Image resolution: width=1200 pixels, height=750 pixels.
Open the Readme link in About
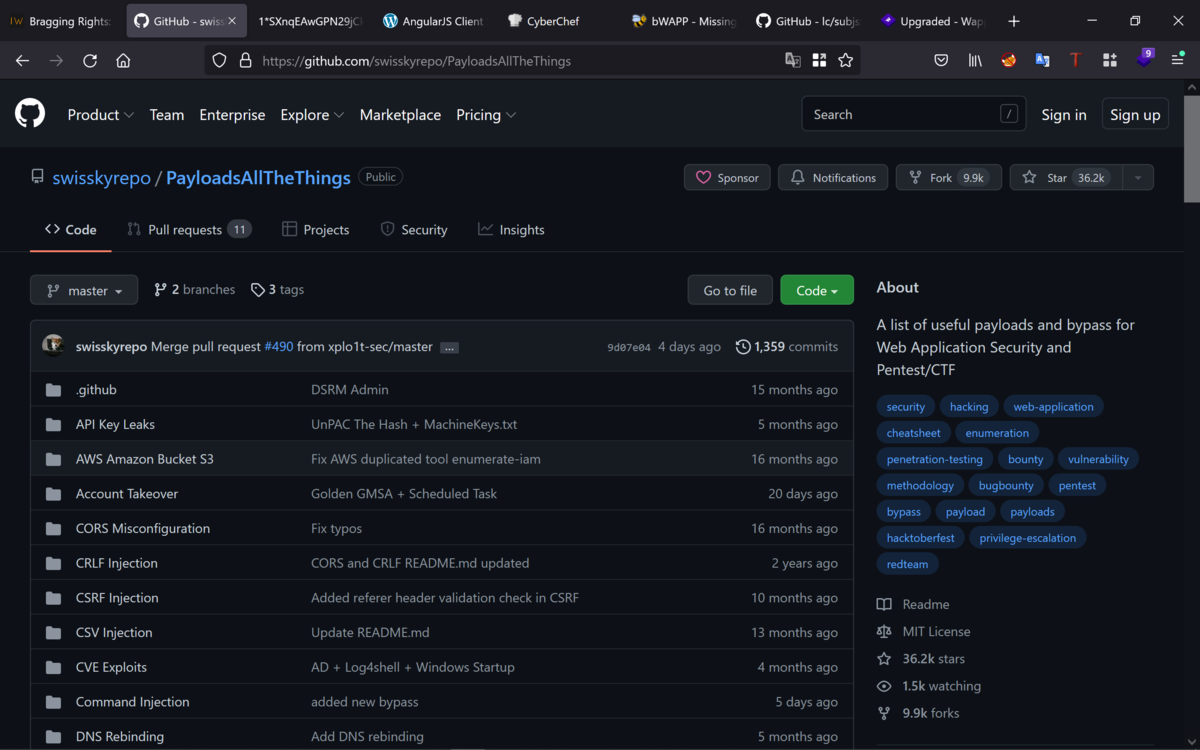click(x=913, y=604)
